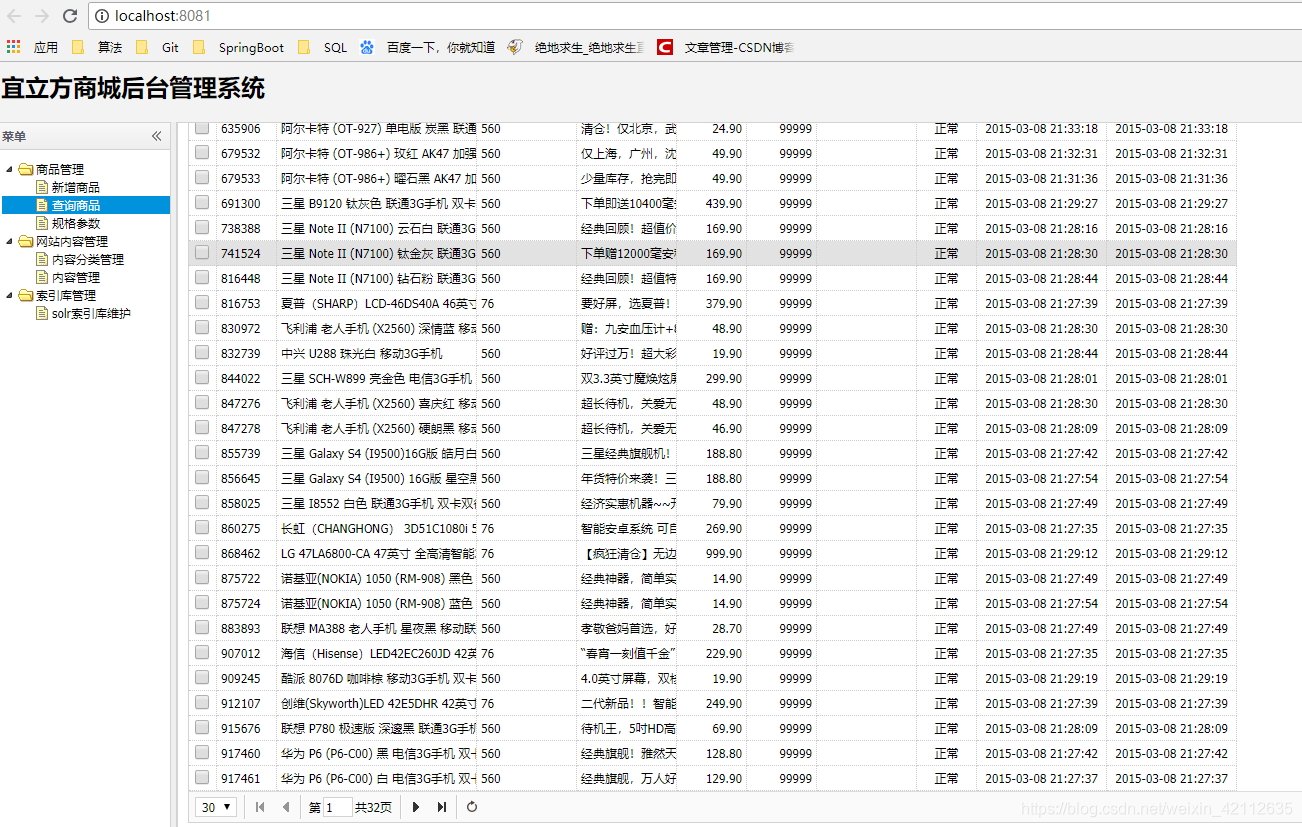Select 查询商品 in the menu tree
Image resolution: width=1302 pixels, height=827 pixels.
(76, 205)
